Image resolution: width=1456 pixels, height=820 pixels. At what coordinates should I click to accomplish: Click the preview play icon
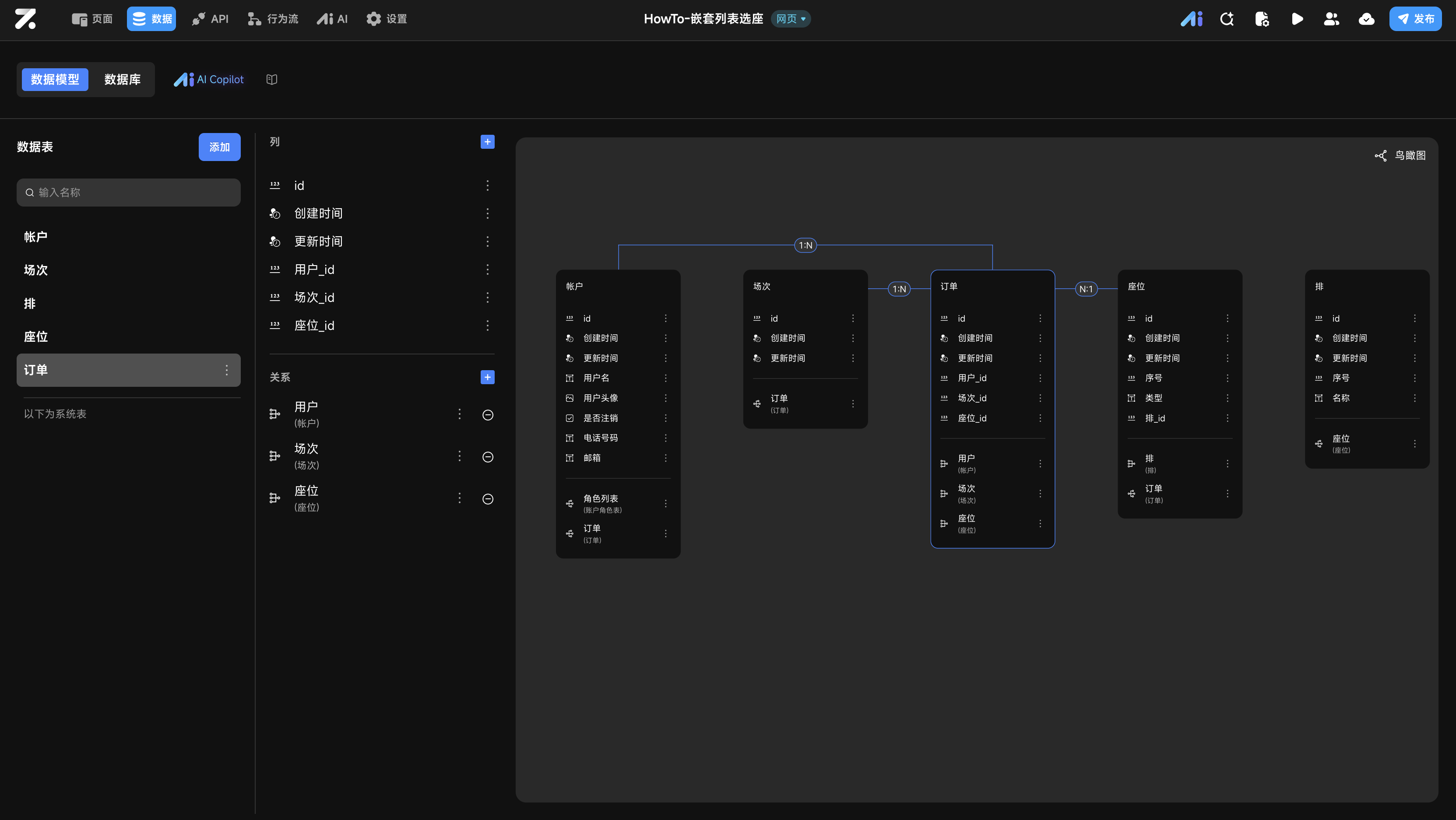tap(1297, 19)
